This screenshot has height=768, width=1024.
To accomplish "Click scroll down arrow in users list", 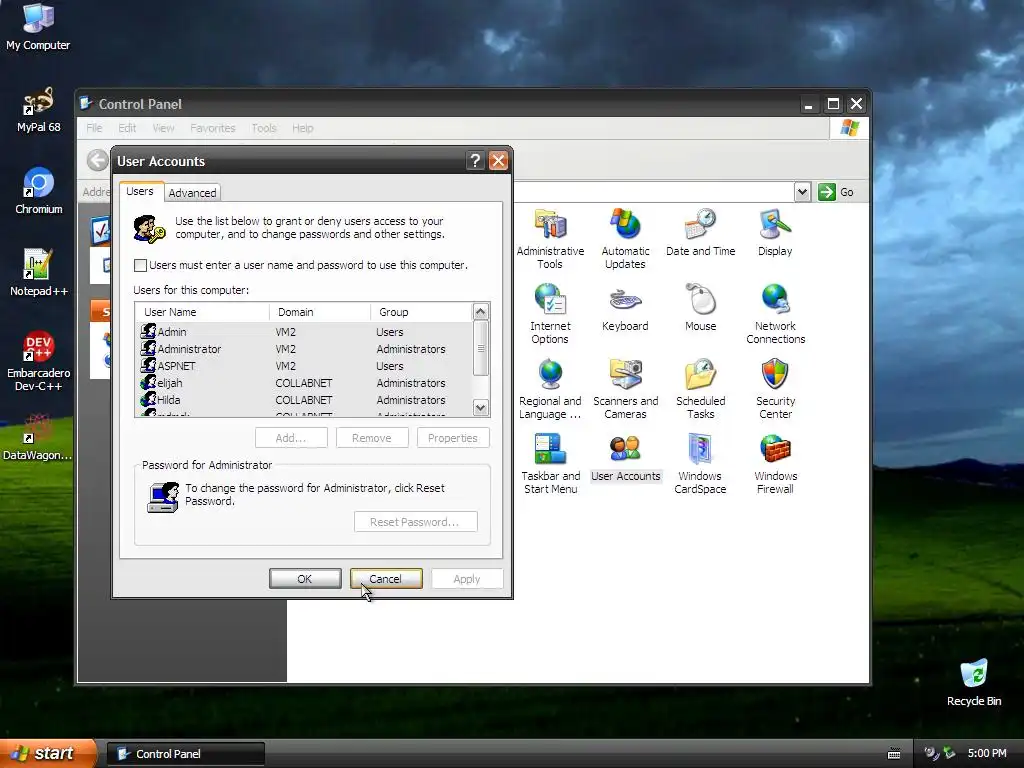I will 481,408.
